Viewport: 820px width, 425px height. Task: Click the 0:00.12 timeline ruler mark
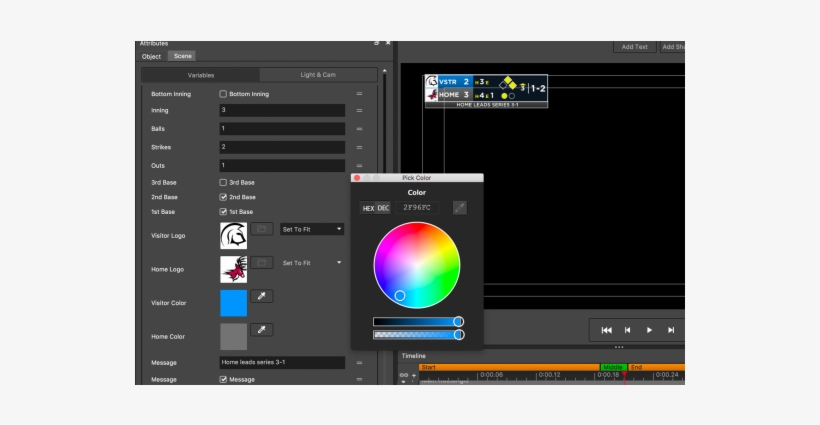pos(549,375)
